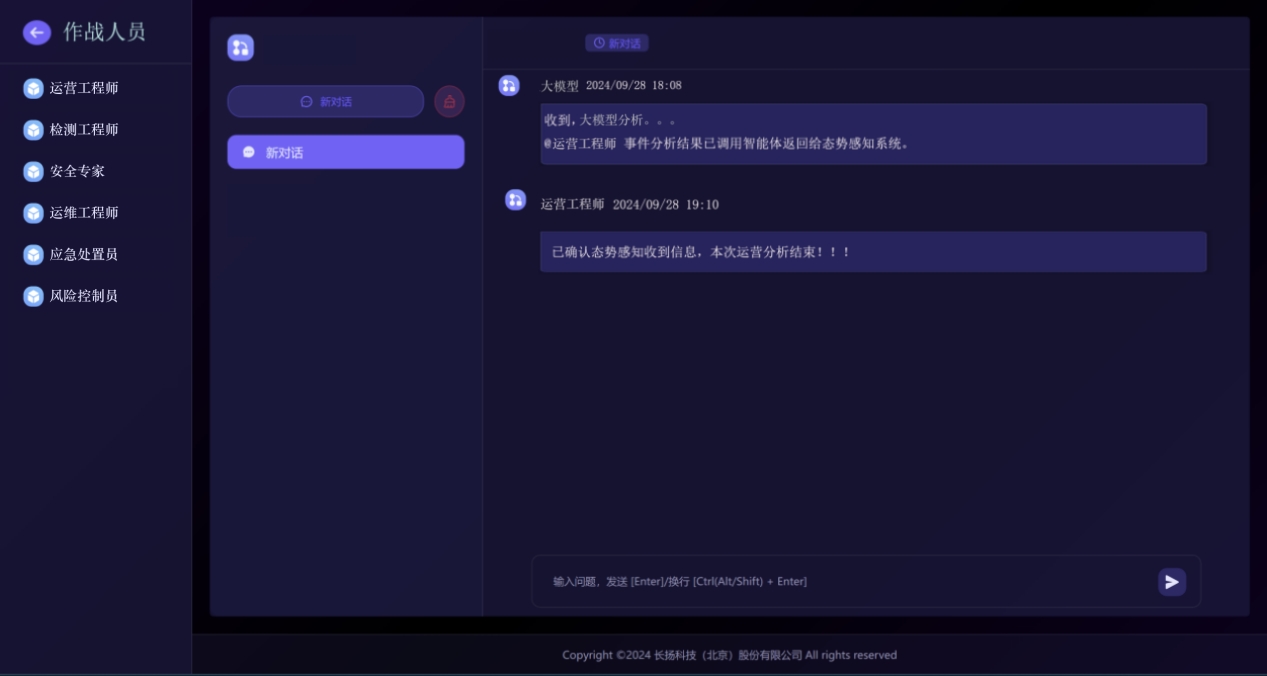Send the message with the arrow button
The image size is (1267, 676).
coord(1171,582)
